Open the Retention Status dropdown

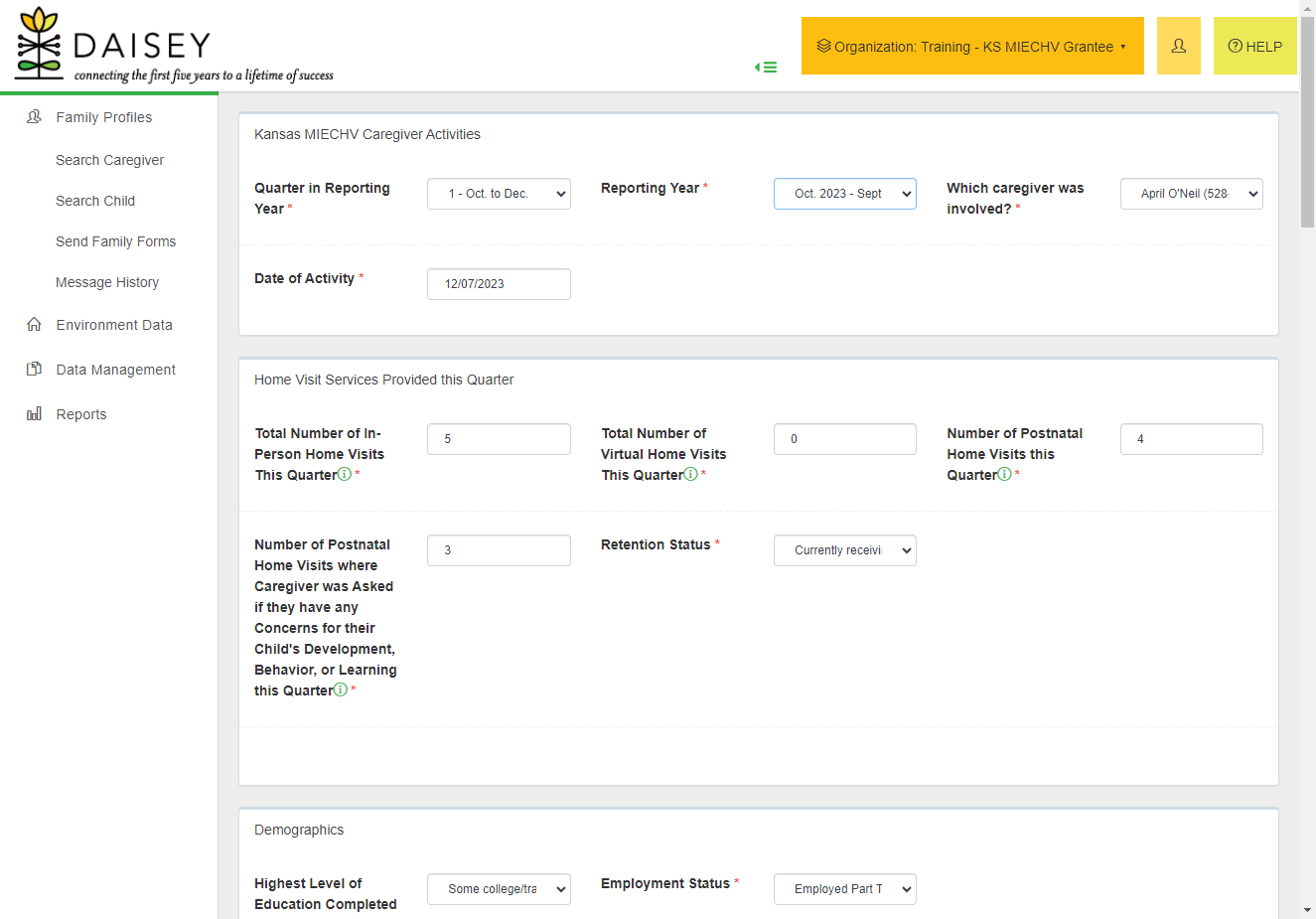pyautogui.click(x=845, y=550)
